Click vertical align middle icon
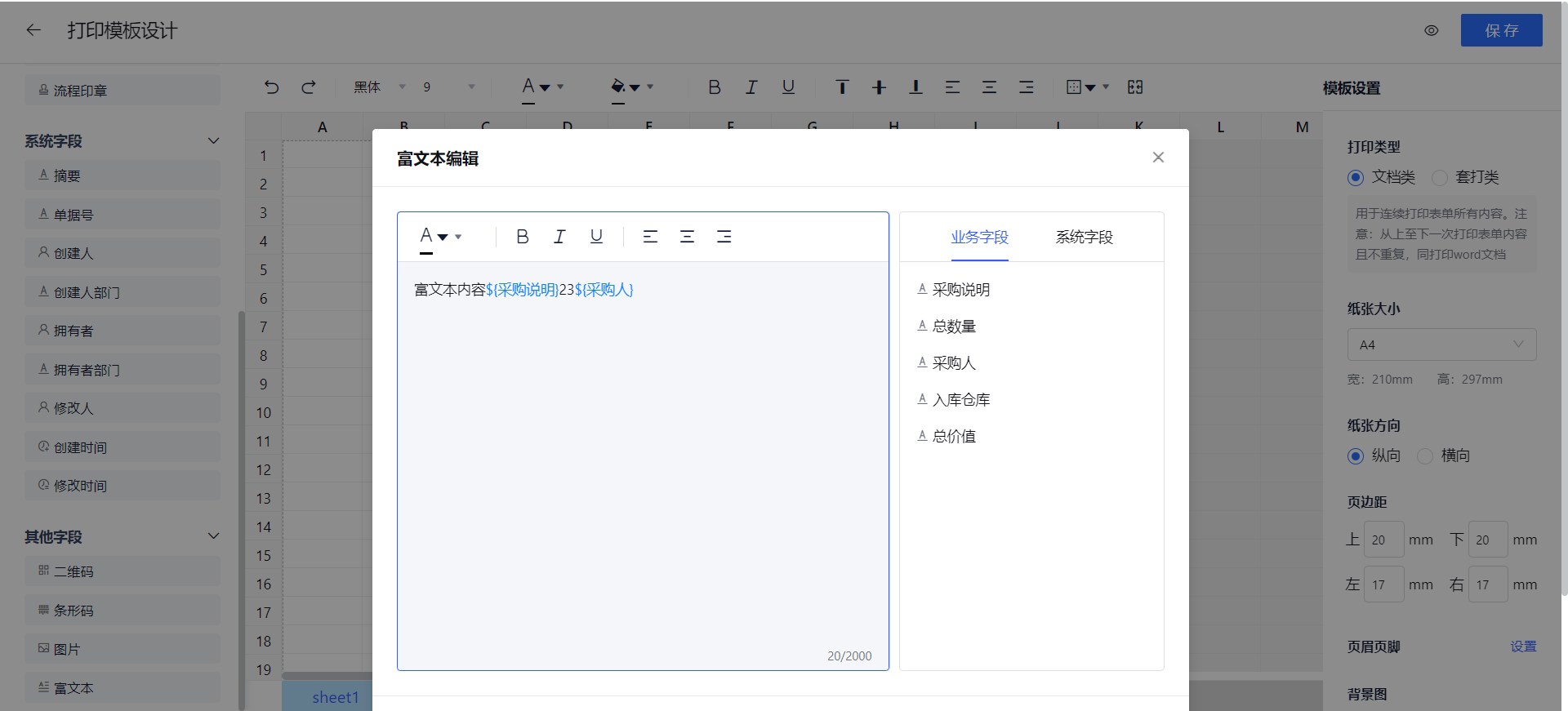This screenshot has height=711, width=1568. [x=879, y=87]
